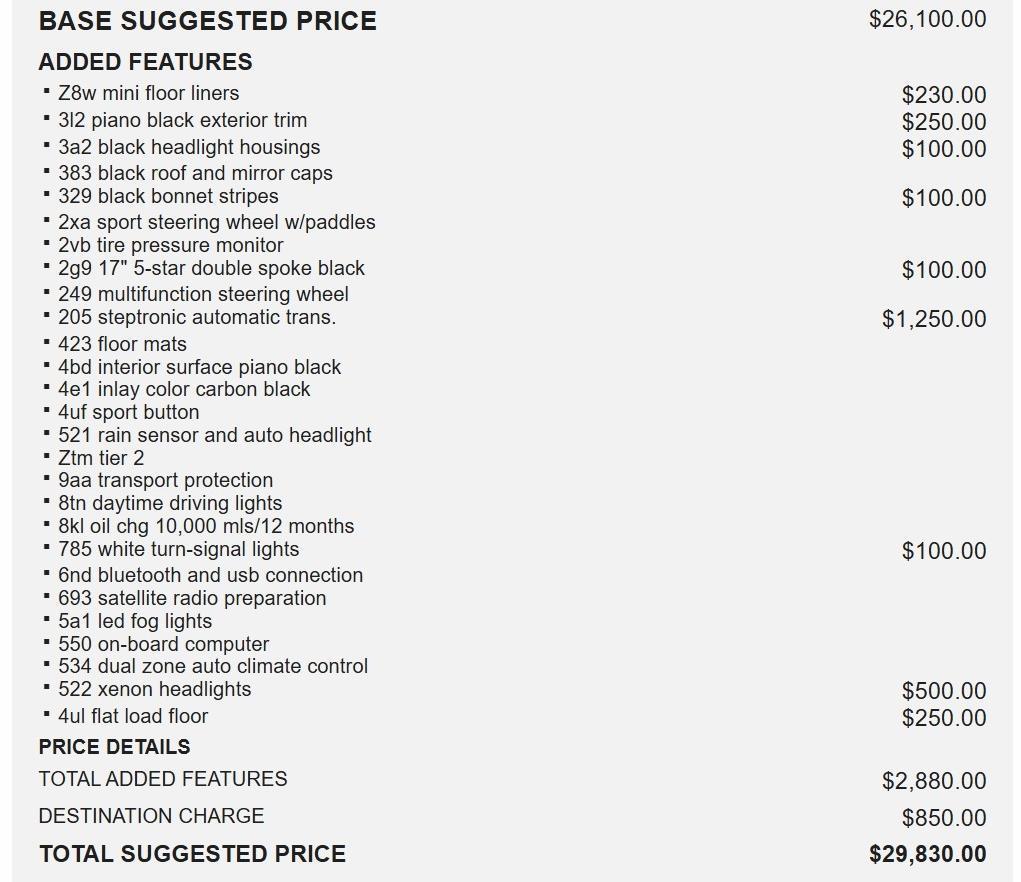The image size is (1021, 882).
Task: Click the $500.00 price value
Action: (943, 691)
